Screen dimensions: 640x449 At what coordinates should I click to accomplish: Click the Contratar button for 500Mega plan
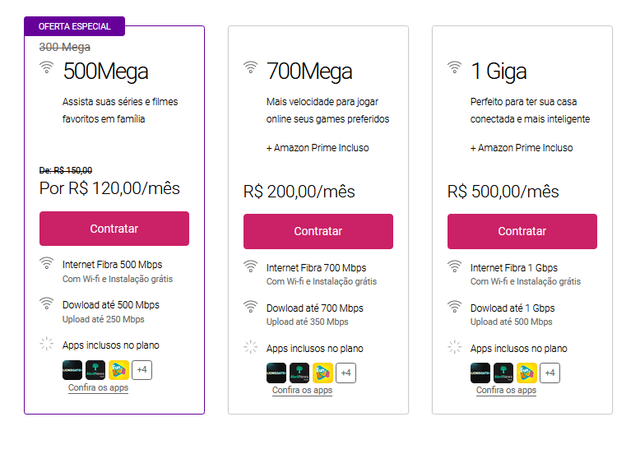pos(114,229)
